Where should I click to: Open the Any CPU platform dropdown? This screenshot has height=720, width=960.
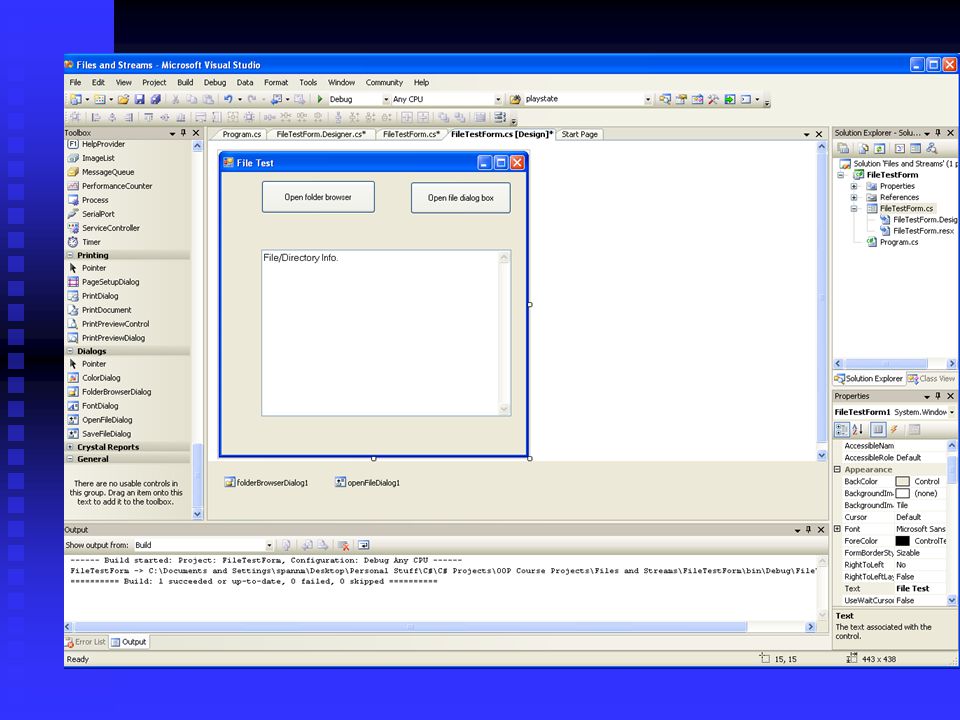[x=498, y=99]
